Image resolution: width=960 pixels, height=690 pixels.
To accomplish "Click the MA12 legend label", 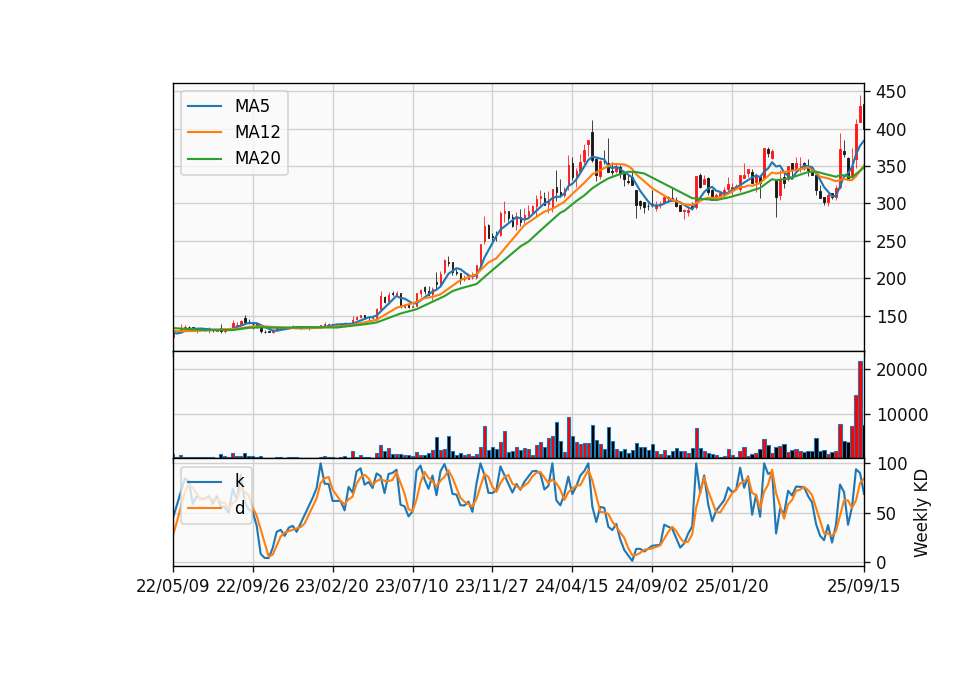I will coord(257,132).
